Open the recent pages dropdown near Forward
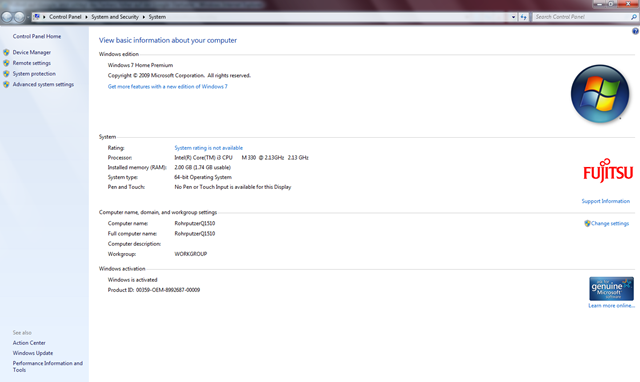Screen dimensions: 640x382 pos(28,17)
